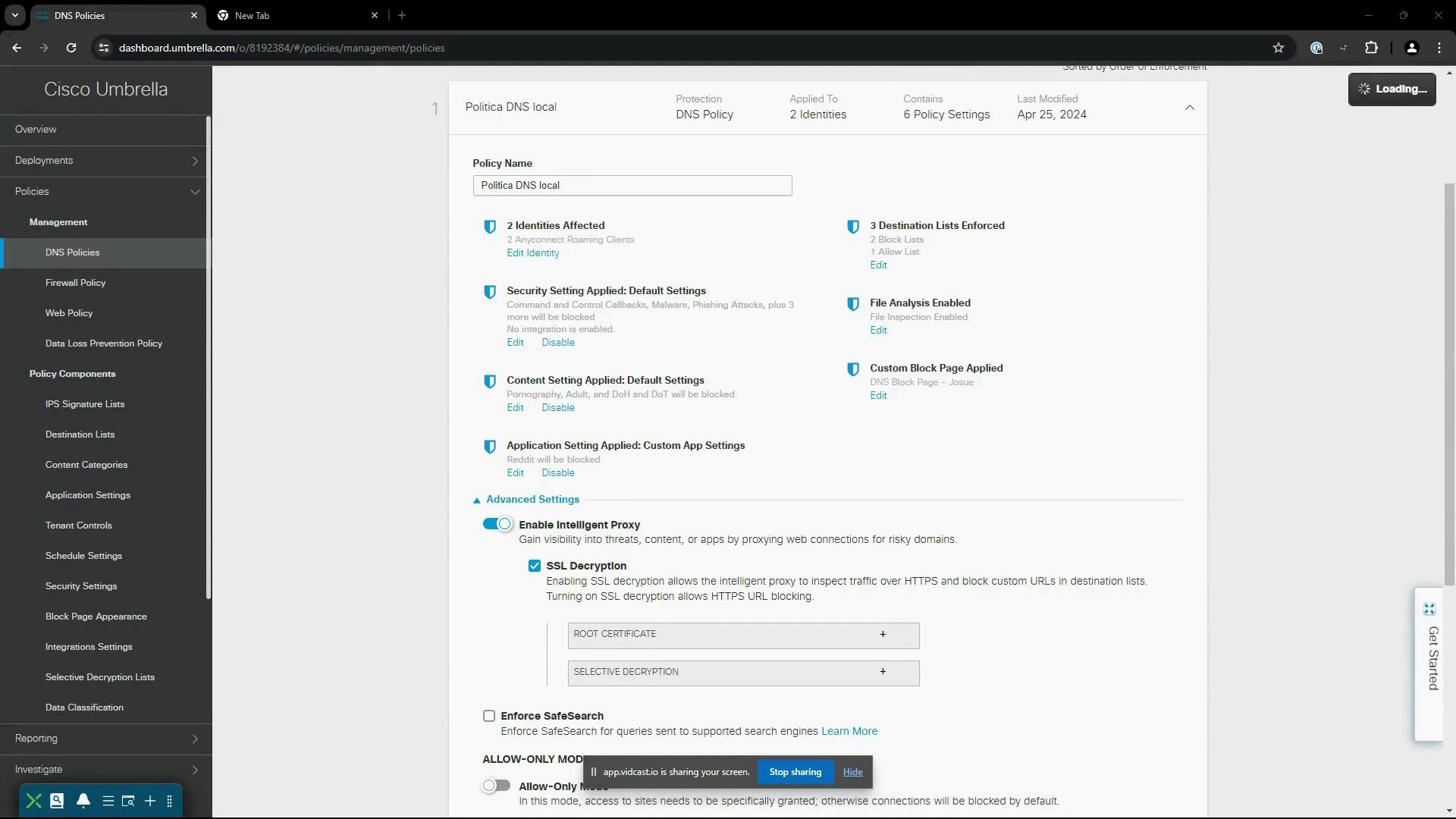Disable the Enable Intelligent Proxy toggle
The height and width of the screenshot is (819, 1456).
click(x=497, y=524)
